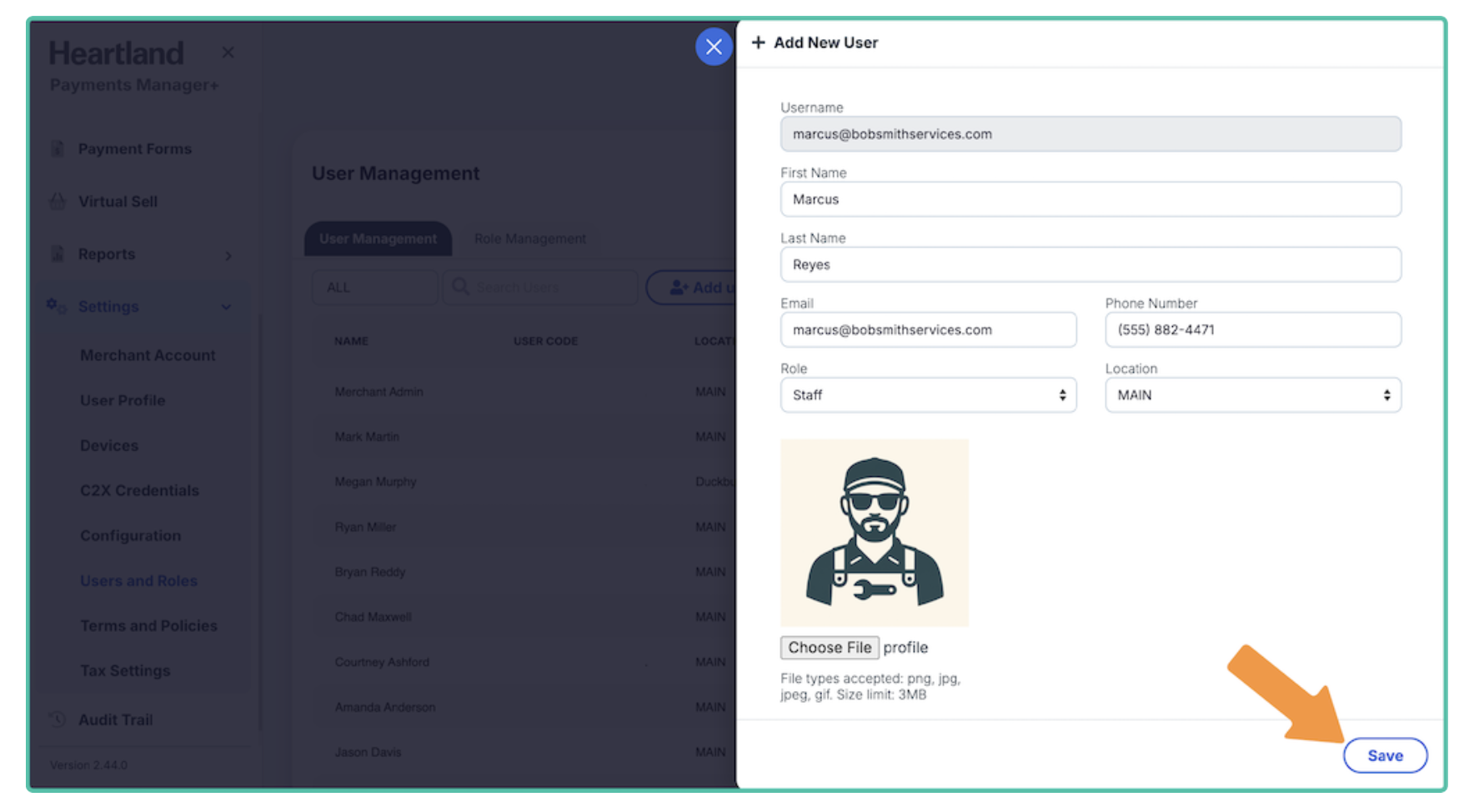Click the blue circular close X button

714,47
